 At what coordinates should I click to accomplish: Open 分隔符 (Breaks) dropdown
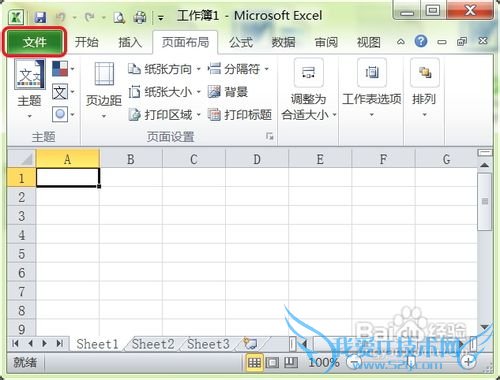click(x=239, y=69)
